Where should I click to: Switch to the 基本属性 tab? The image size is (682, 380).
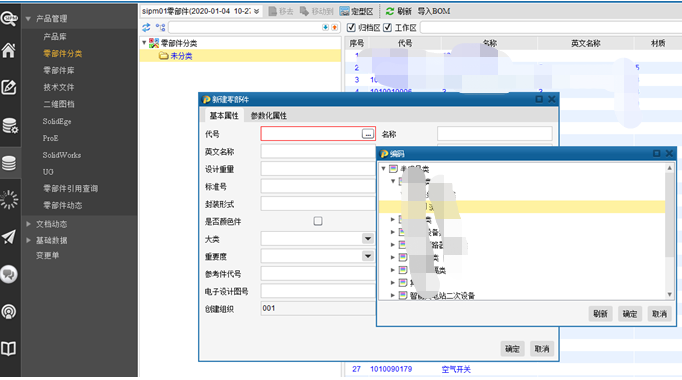click(224, 116)
